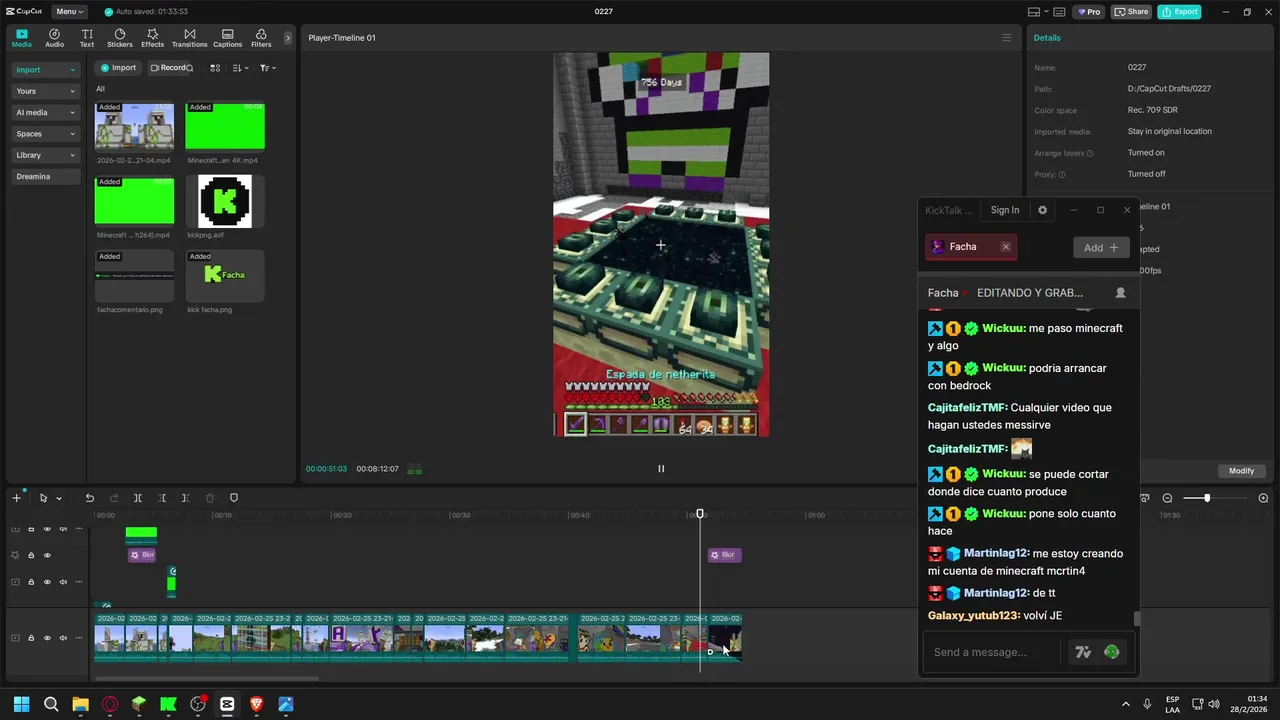Toggle lock on the main video track

(x=31, y=638)
